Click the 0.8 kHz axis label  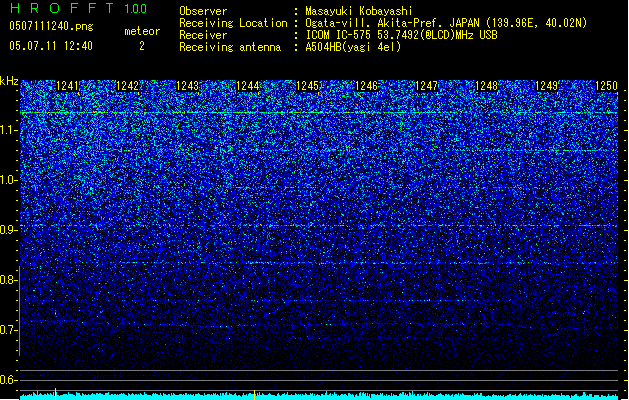pyautogui.click(x=9, y=280)
